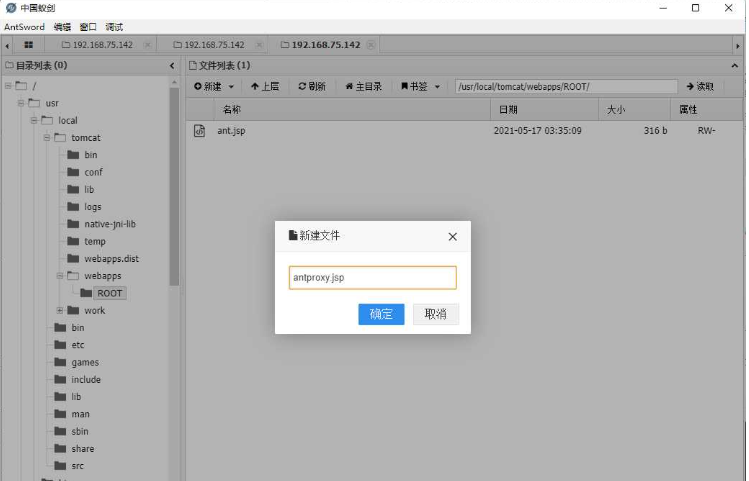Click the bin folder icon under tomcat

(x=73, y=155)
